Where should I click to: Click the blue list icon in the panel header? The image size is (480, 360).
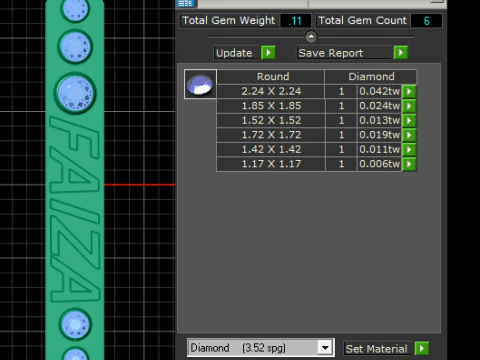[x=185, y=3]
